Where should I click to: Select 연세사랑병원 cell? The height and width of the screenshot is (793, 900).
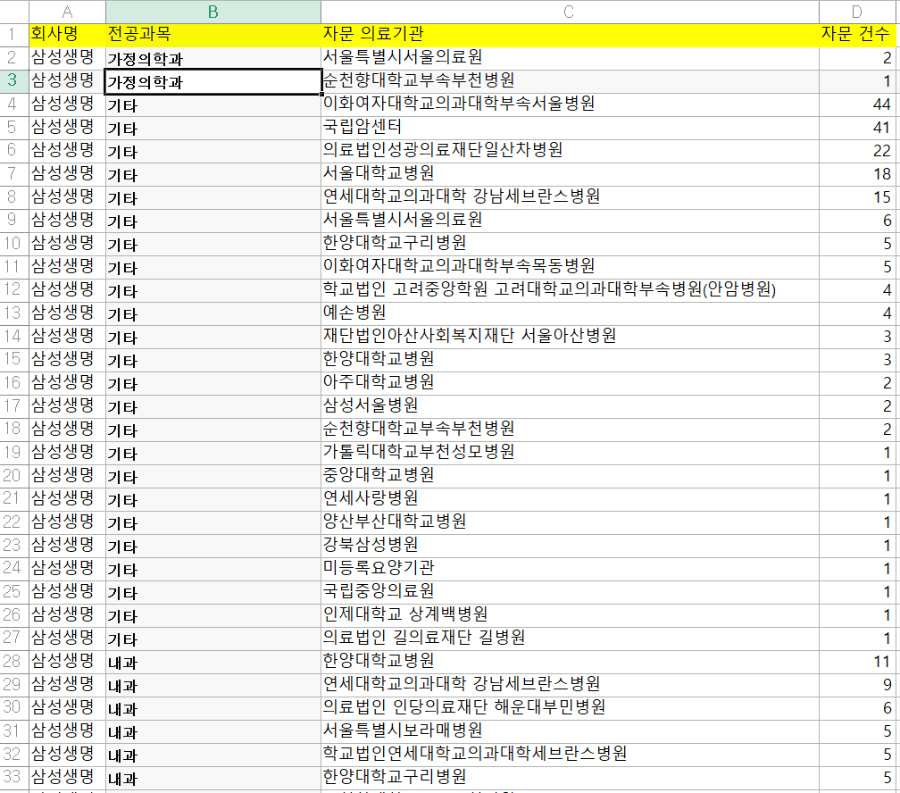(x=569, y=499)
